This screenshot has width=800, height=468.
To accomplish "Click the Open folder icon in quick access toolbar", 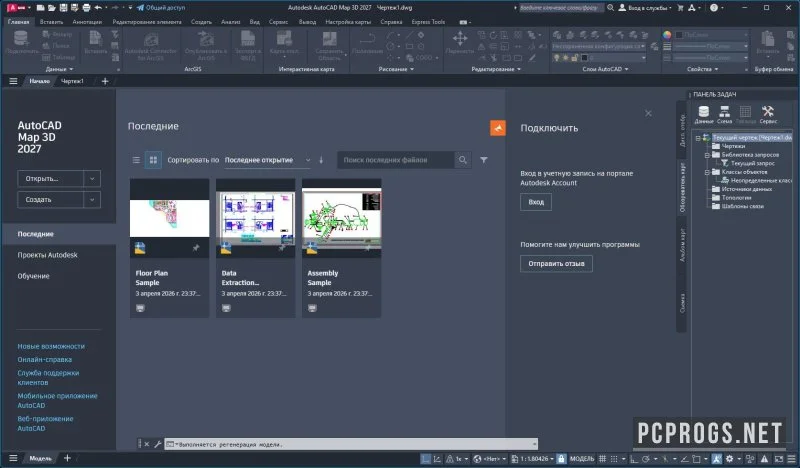I will (52, 8).
